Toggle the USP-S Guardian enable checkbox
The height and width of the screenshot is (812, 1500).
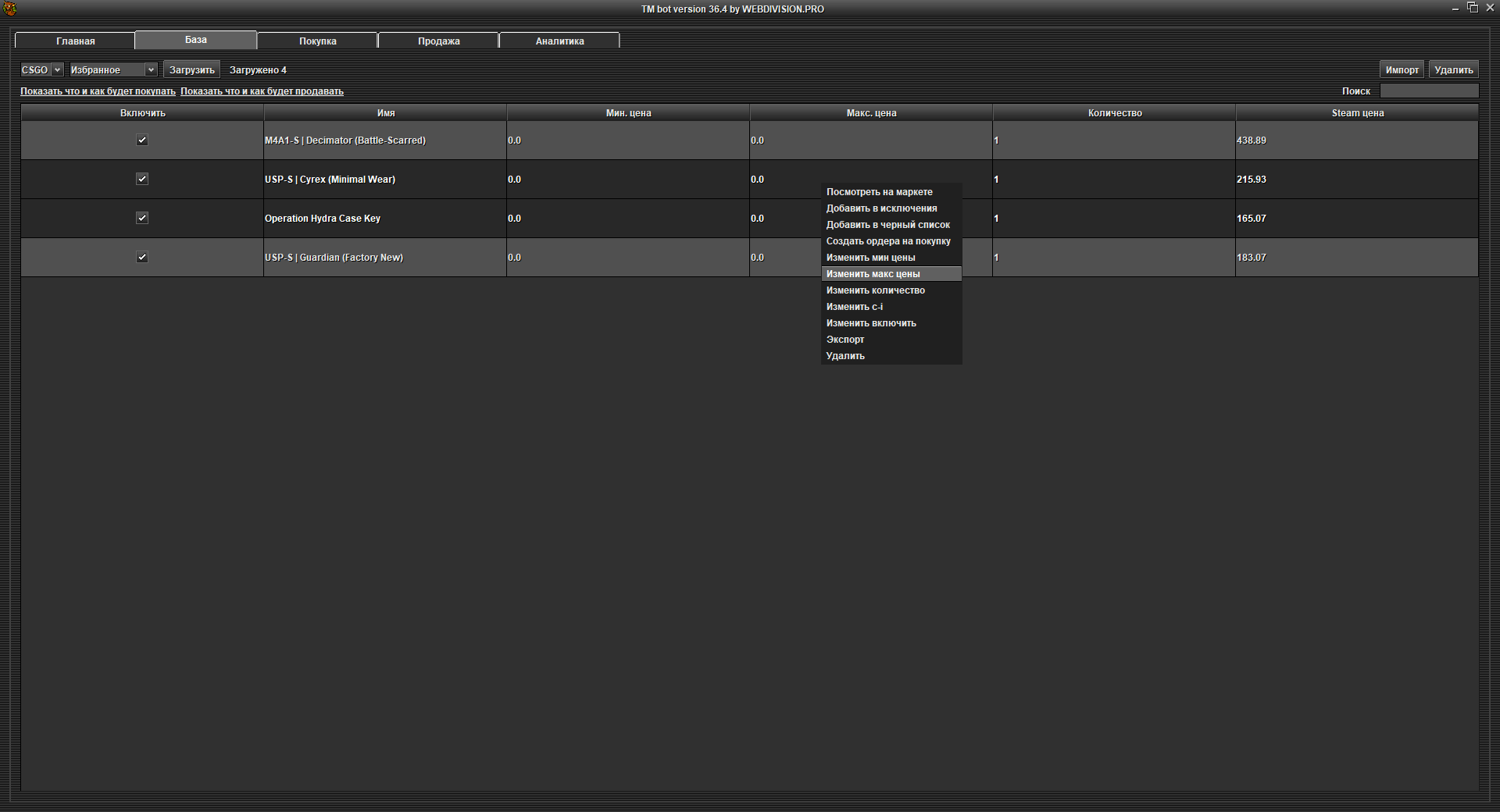click(x=142, y=258)
